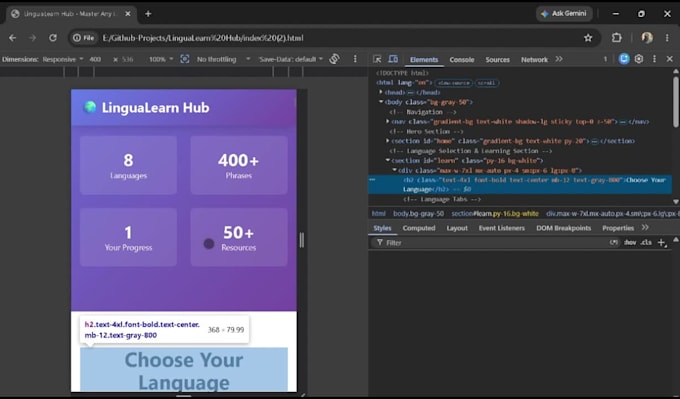Click the address bar URL
Image resolution: width=680 pixels, height=399 pixels.
click(203, 38)
